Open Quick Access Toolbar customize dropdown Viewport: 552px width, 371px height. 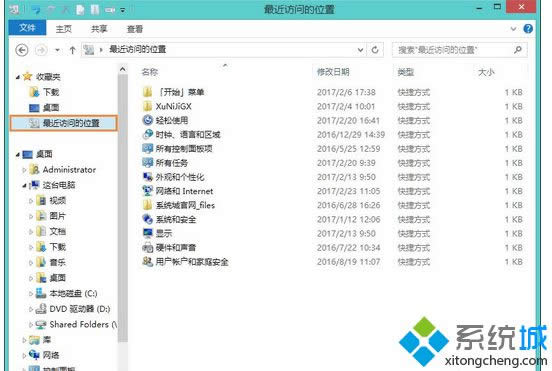click(x=123, y=10)
